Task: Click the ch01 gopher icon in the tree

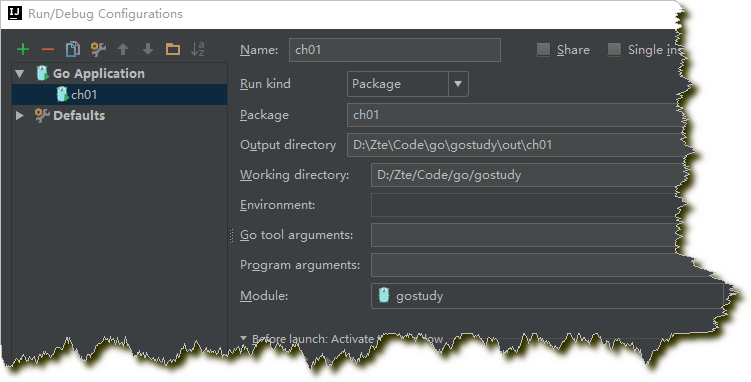Action: pyautogui.click(x=62, y=94)
